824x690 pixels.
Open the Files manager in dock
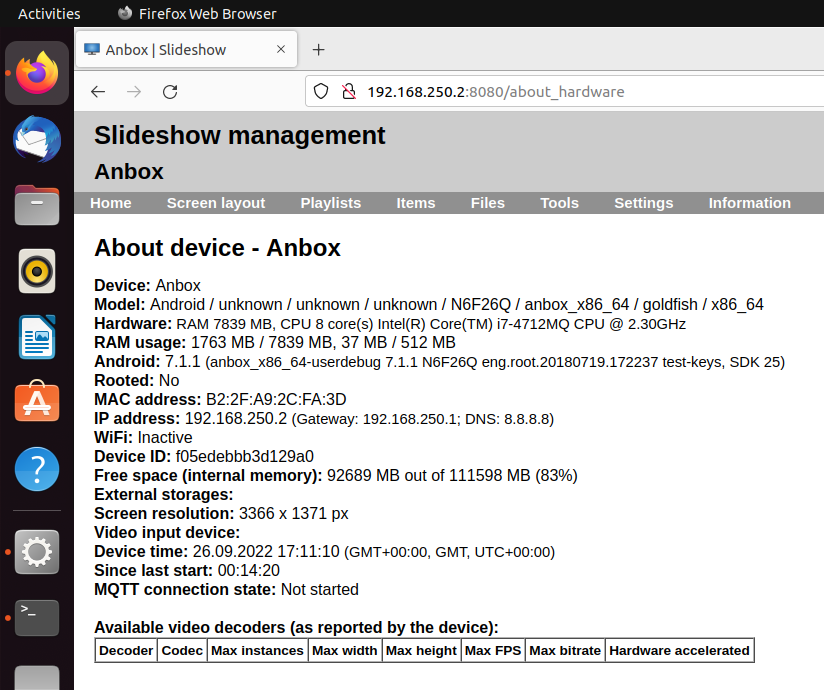coord(37,205)
